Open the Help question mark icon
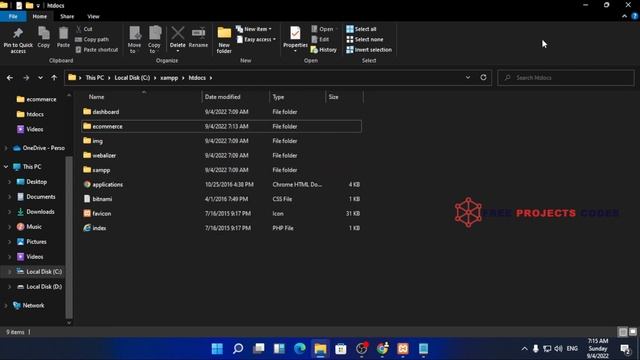Viewport: 640px width, 360px height. coord(635,16)
